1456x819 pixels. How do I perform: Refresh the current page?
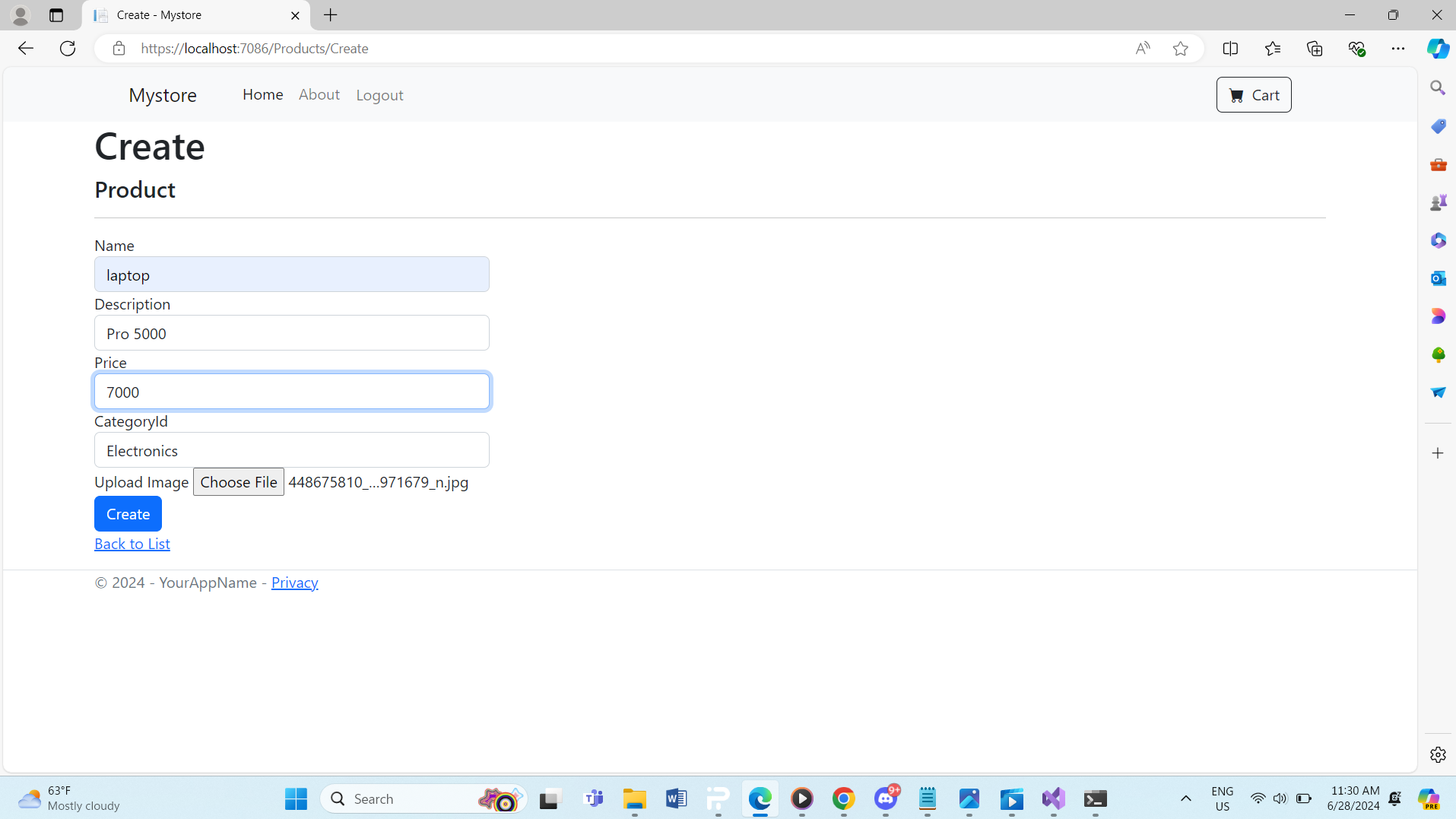(x=68, y=49)
